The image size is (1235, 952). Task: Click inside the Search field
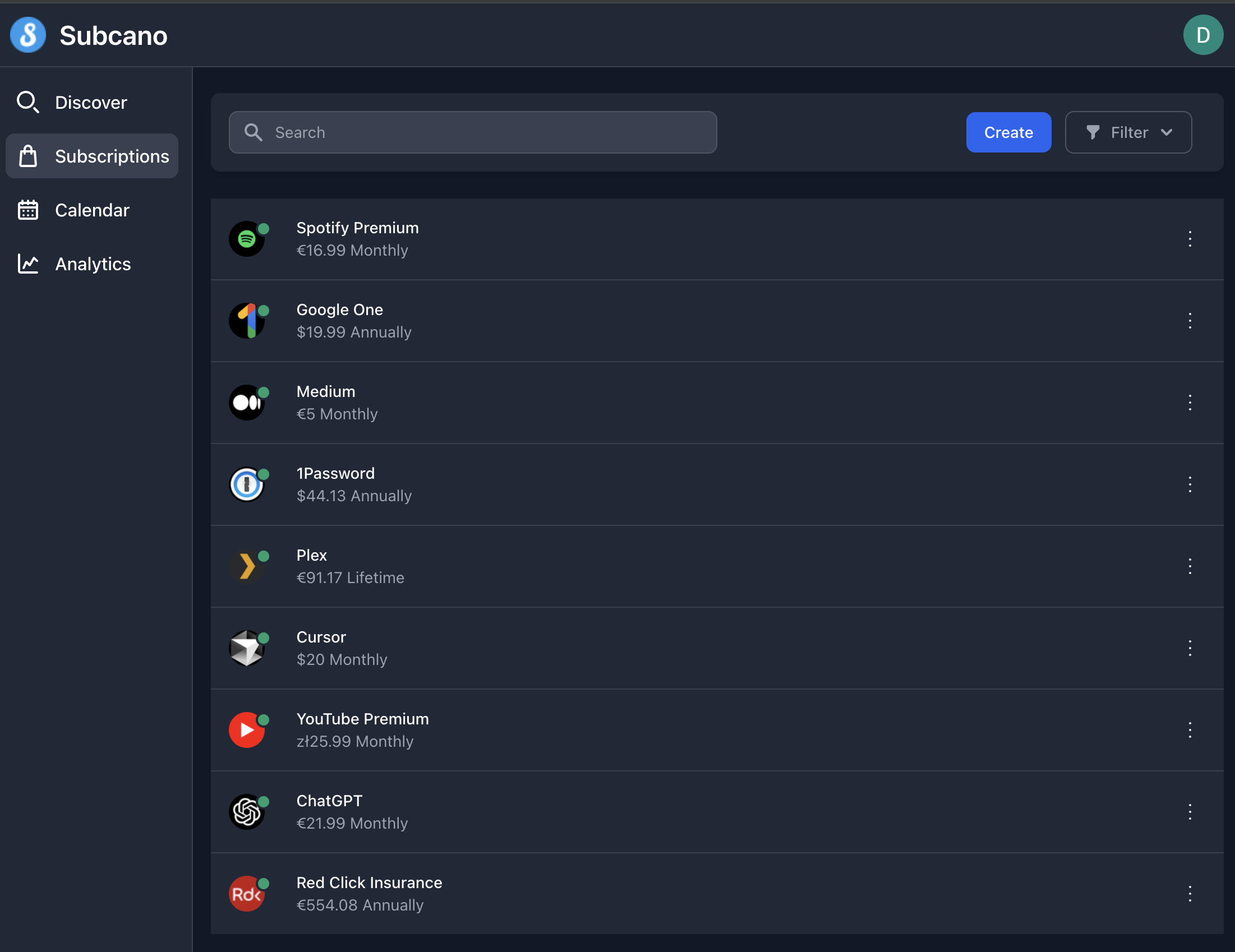pyautogui.click(x=472, y=132)
